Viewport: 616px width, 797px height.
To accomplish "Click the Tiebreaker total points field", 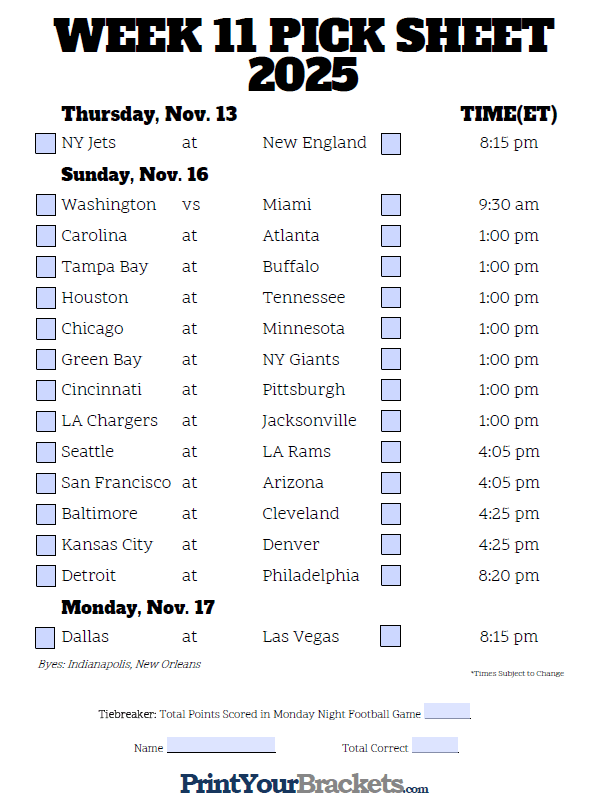I will pos(447,711).
